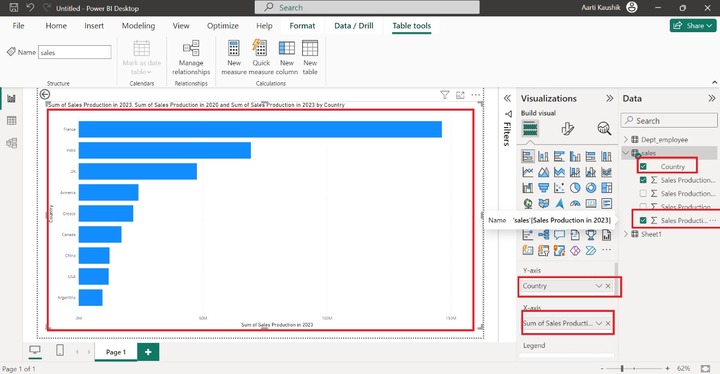Viewport: 720px width, 374px height.
Task: Switch to mobile layout icon
Action: [x=60, y=351]
